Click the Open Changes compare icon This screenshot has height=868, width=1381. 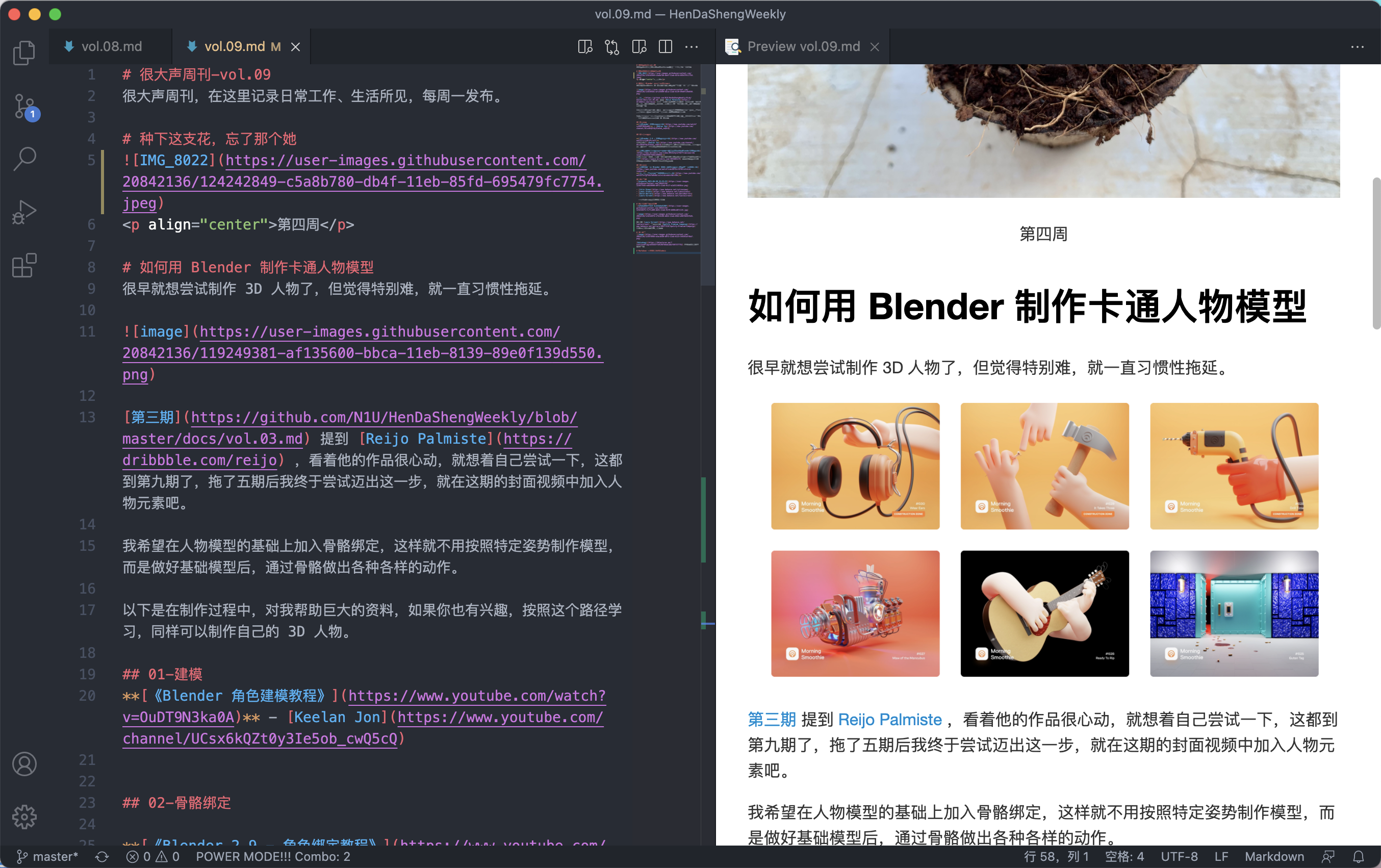[x=612, y=46]
